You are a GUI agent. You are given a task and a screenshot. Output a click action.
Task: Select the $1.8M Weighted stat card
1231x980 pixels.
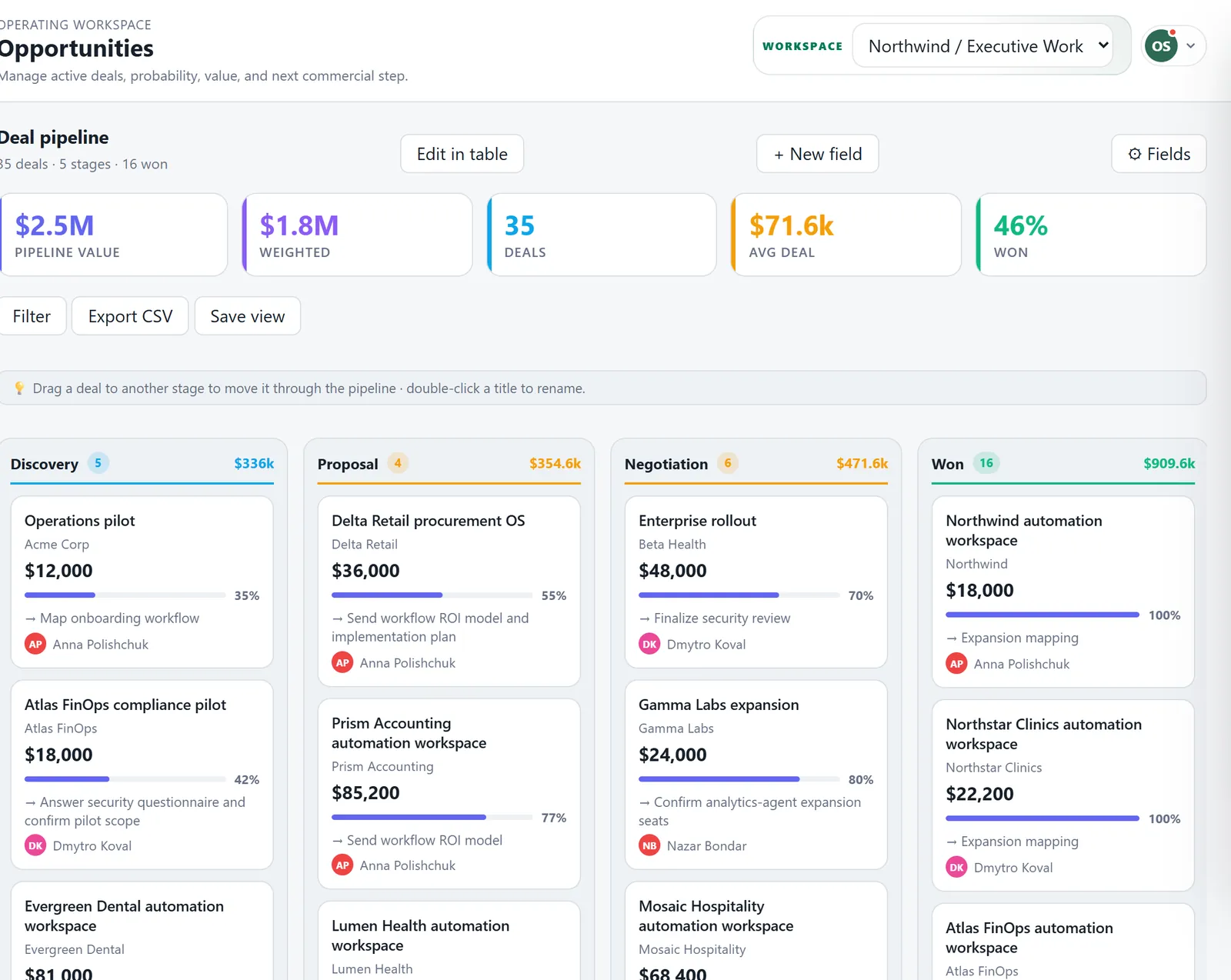click(357, 235)
